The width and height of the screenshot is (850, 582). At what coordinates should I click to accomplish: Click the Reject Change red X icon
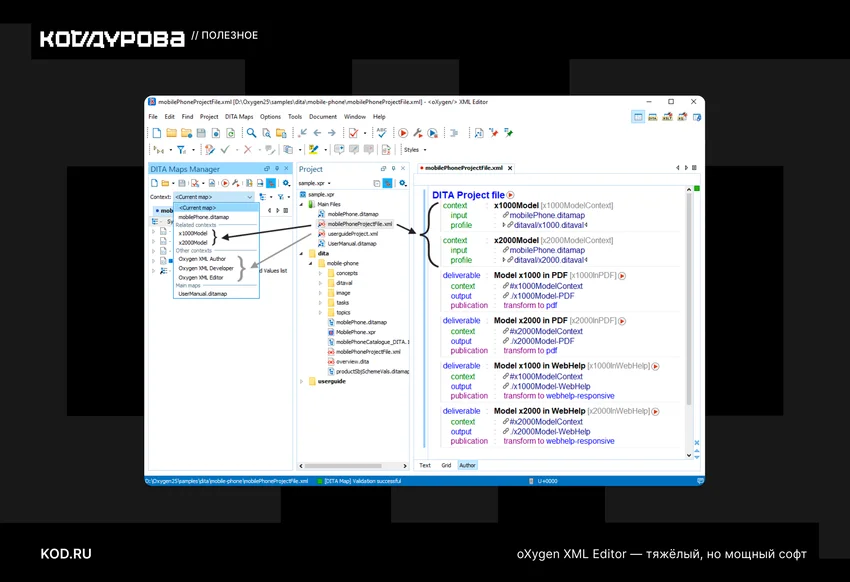(248, 150)
